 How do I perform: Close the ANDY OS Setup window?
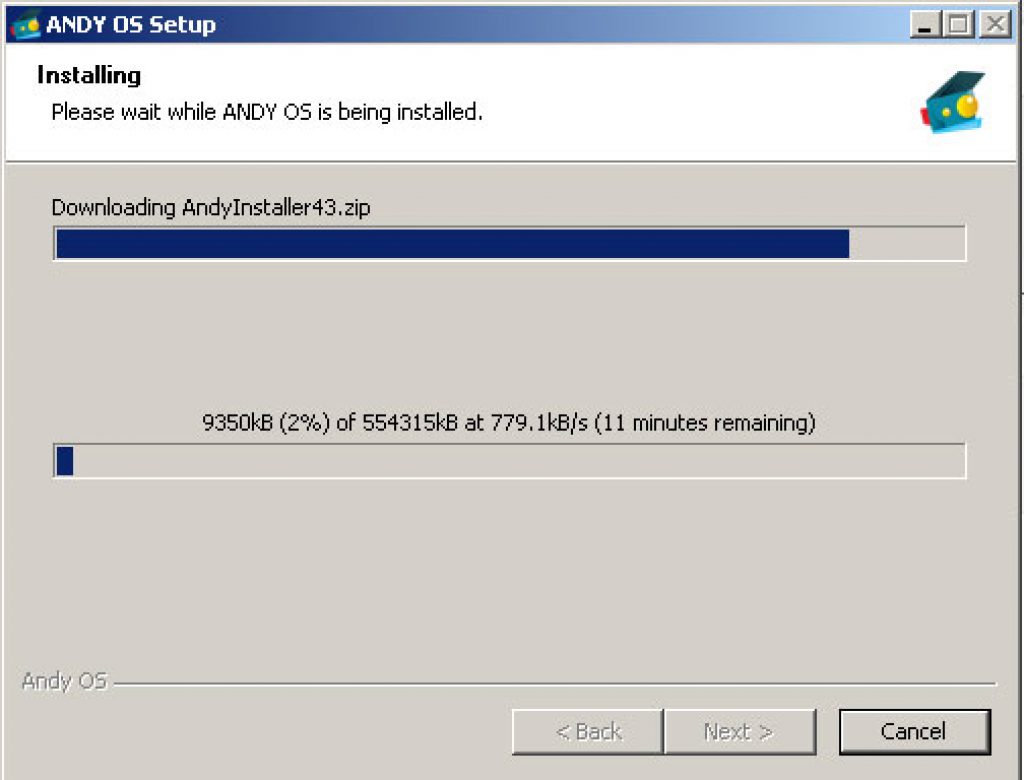(x=995, y=25)
